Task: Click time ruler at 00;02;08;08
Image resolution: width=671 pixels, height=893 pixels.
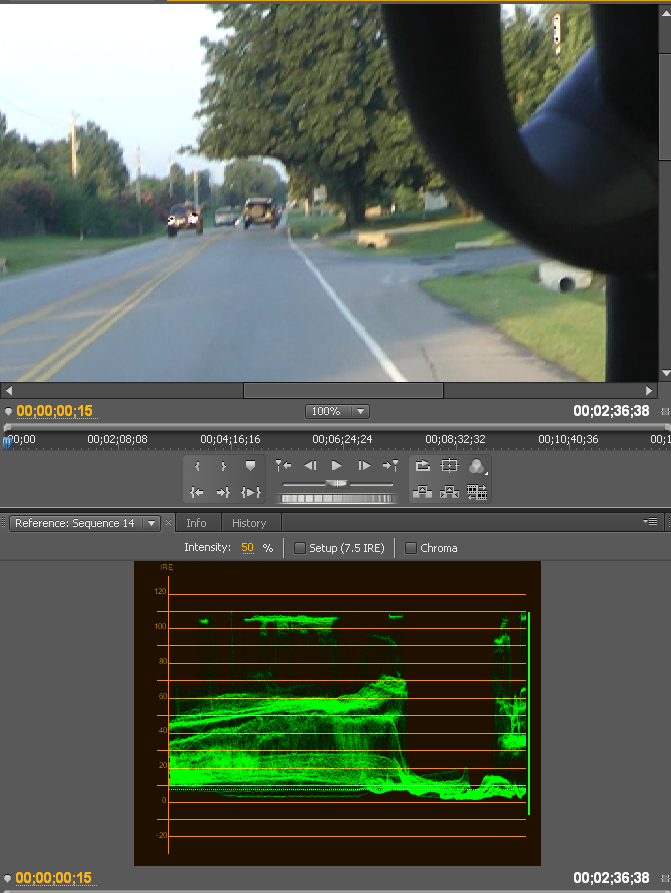Action: pyautogui.click(x=117, y=439)
